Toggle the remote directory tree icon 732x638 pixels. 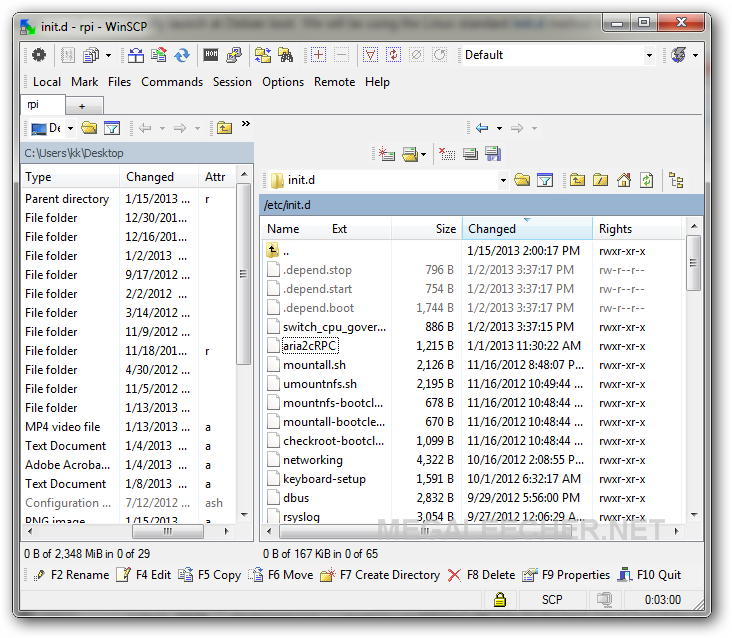click(676, 180)
